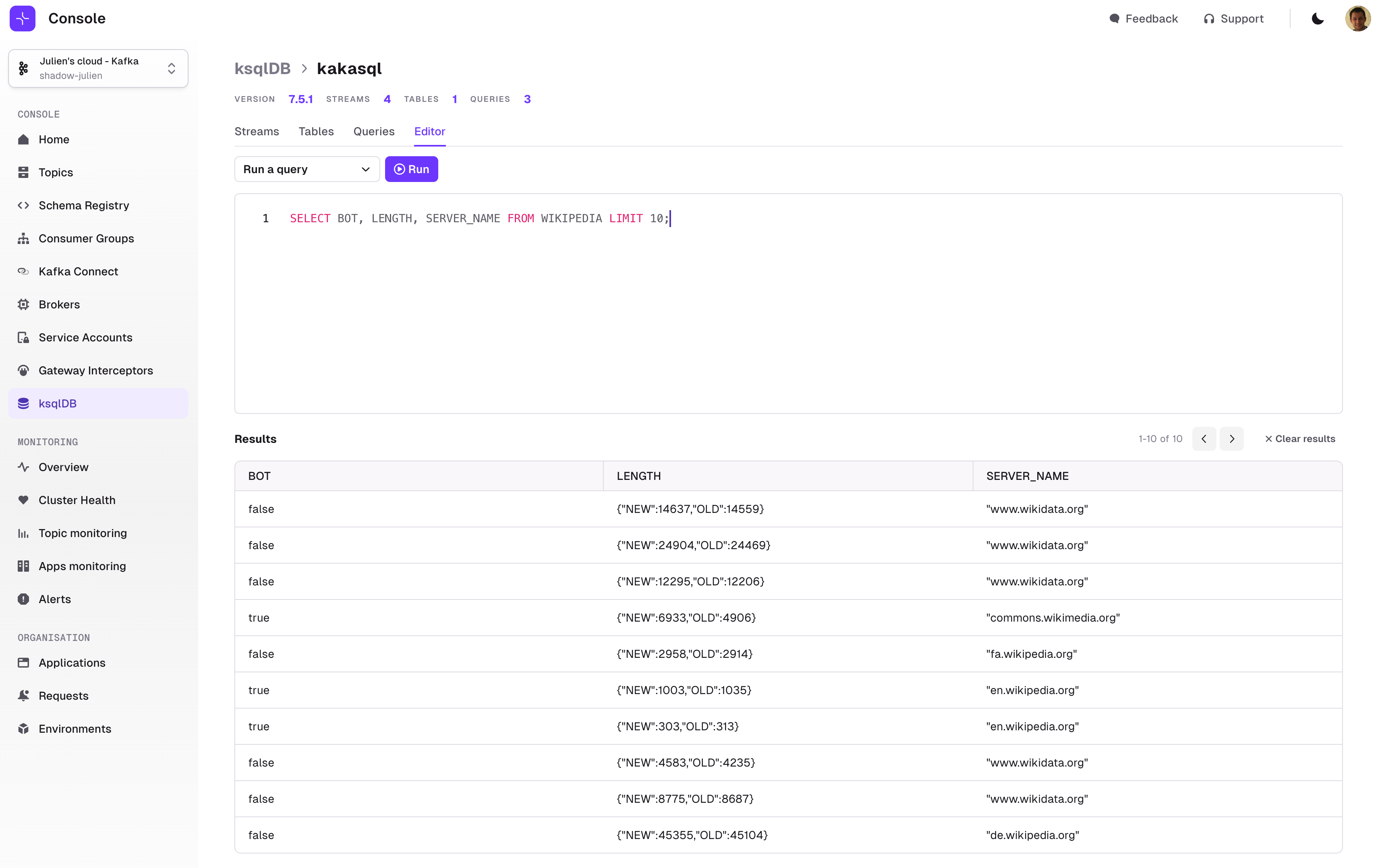Open the Applications window icon

23,663
